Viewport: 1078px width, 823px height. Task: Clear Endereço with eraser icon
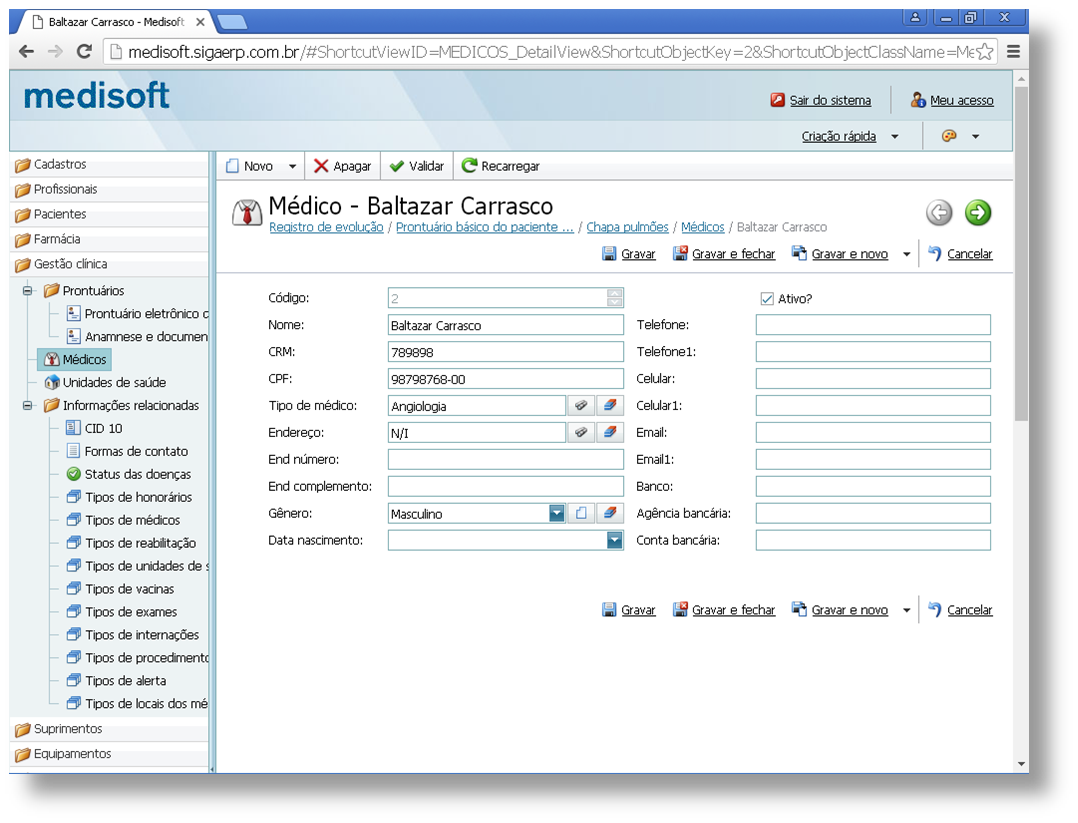point(609,432)
